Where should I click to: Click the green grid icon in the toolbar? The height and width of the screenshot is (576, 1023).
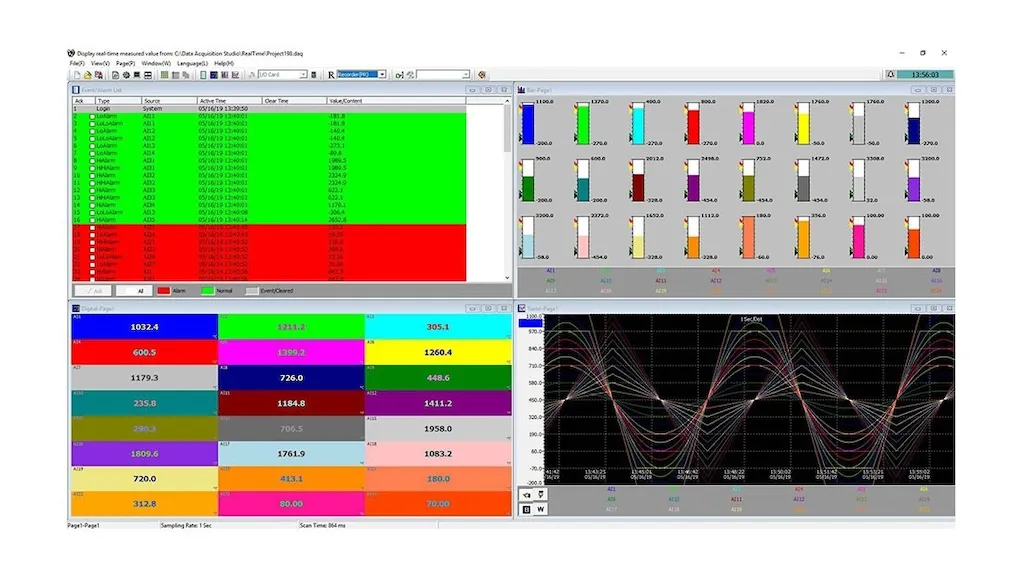pyautogui.click(x=164, y=75)
